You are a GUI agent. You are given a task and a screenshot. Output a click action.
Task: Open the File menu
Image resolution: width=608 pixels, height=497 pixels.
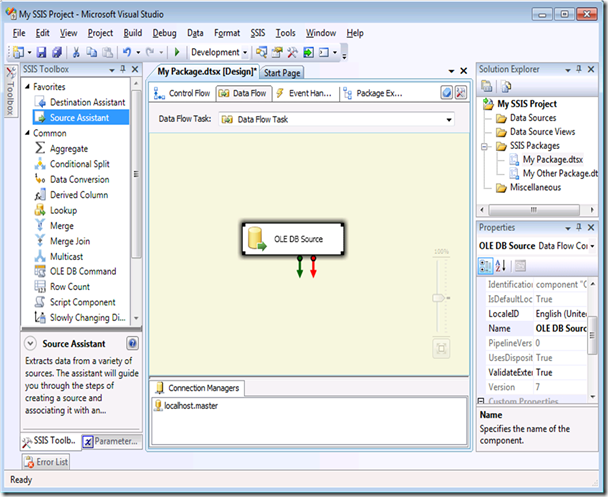coord(19,33)
